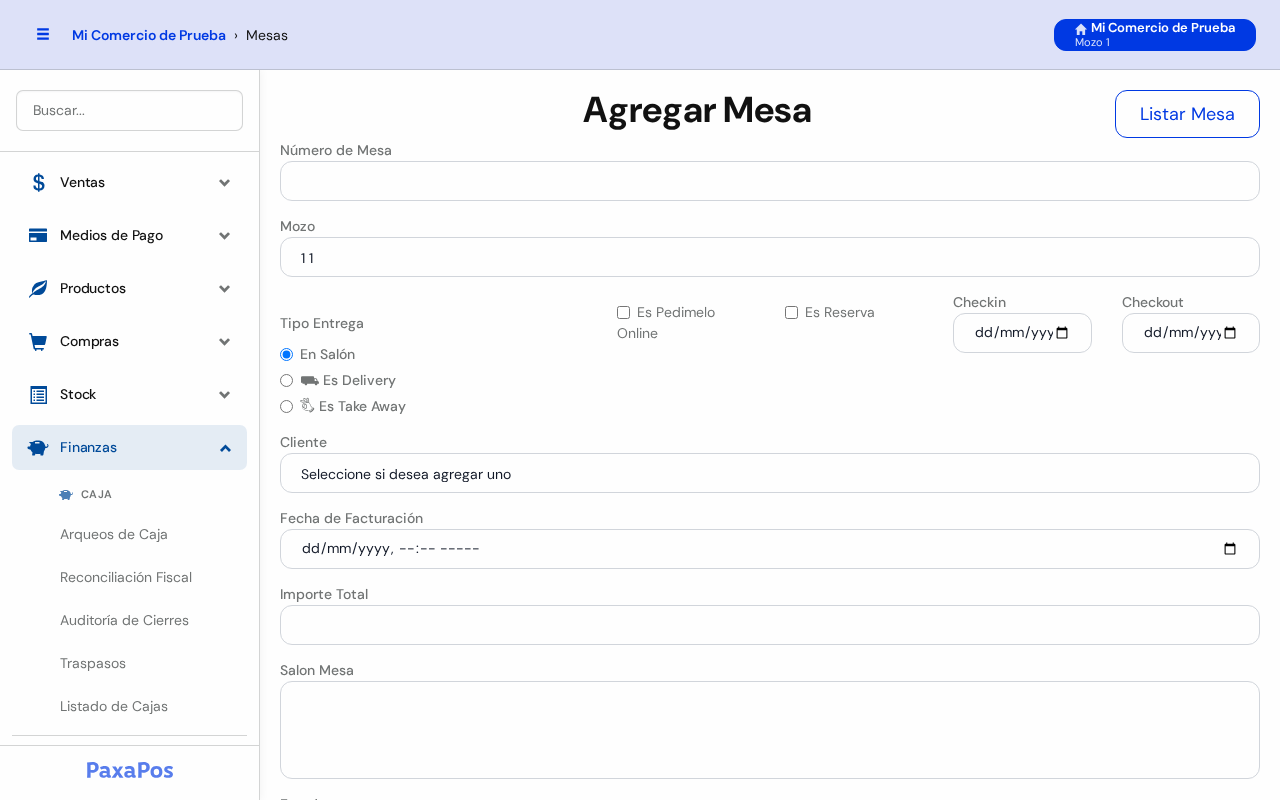The image size is (1280, 800).
Task: Check the Es Reserva checkbox
Action: point(792,312)
